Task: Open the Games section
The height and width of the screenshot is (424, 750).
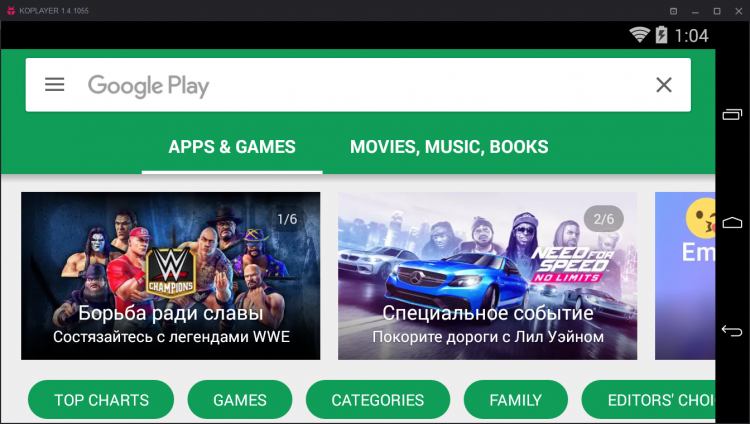Action: tap(240, 400)
